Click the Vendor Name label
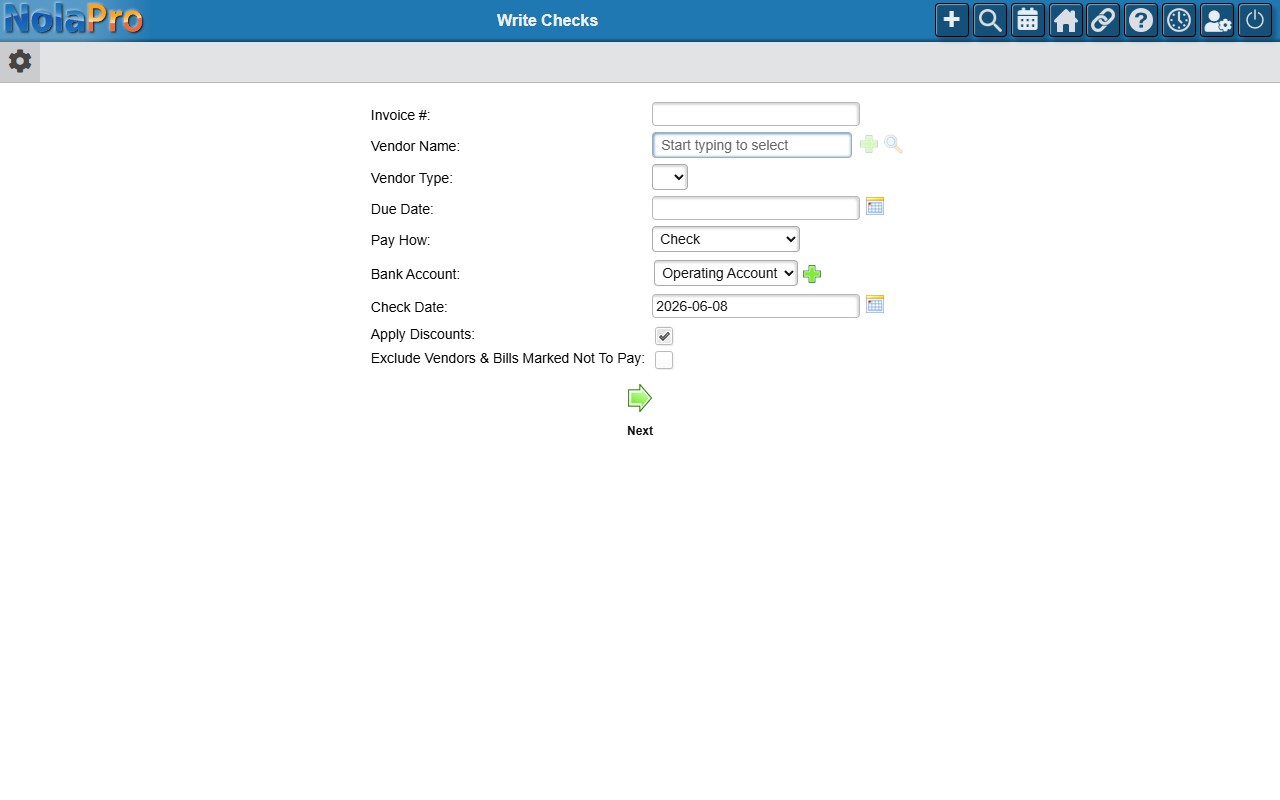Viewport: 1280px width, 800px height. [415, 146]
